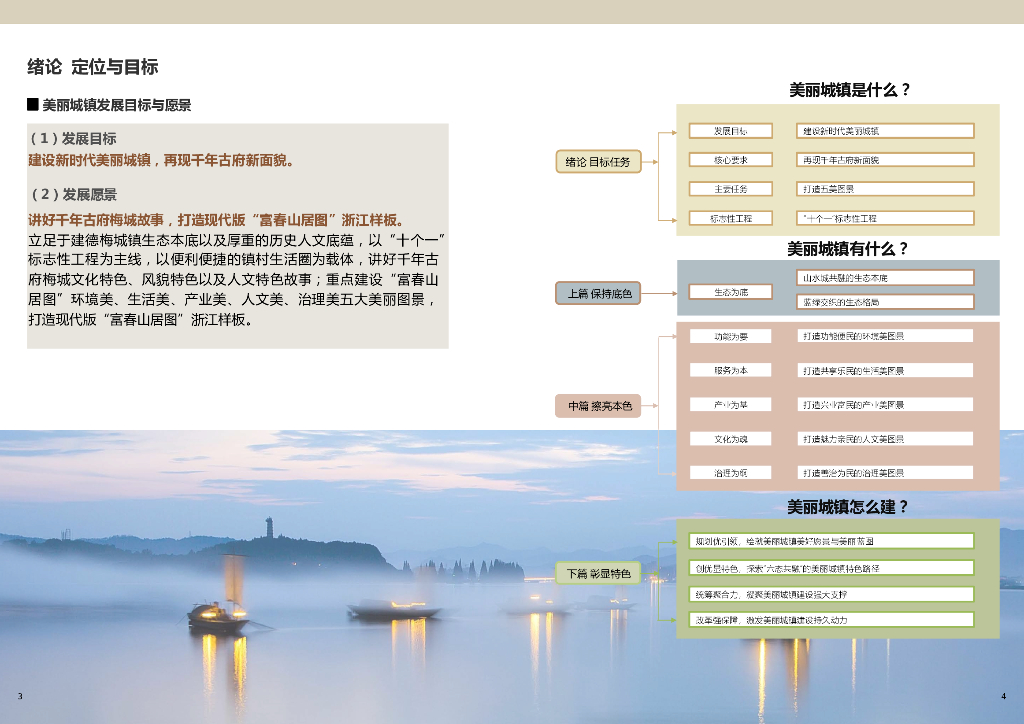
Task: Click the 主要任务 box
Action: pos(731,189)
